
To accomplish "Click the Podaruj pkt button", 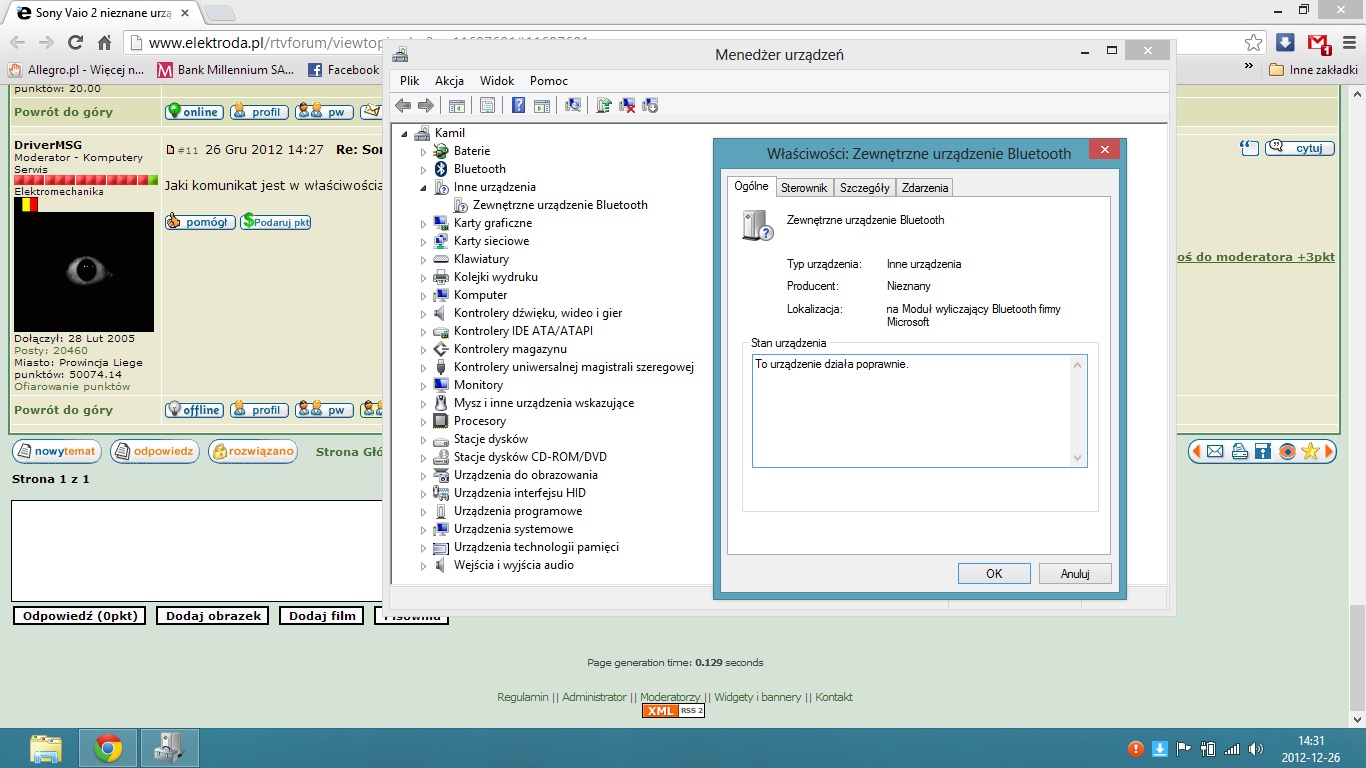I will tap(276, 222).
